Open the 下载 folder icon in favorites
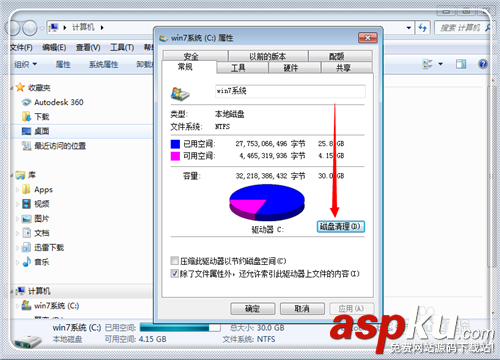The height and width of the screenshot is (360, 500). click(26, 117)
